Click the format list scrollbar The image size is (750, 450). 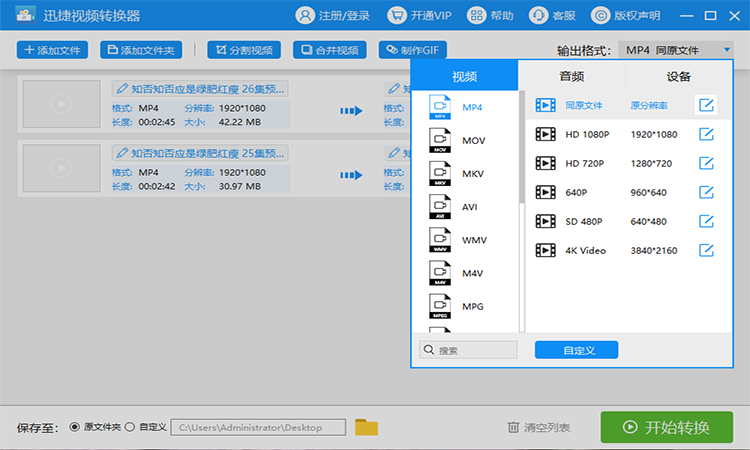click(522, 150)
